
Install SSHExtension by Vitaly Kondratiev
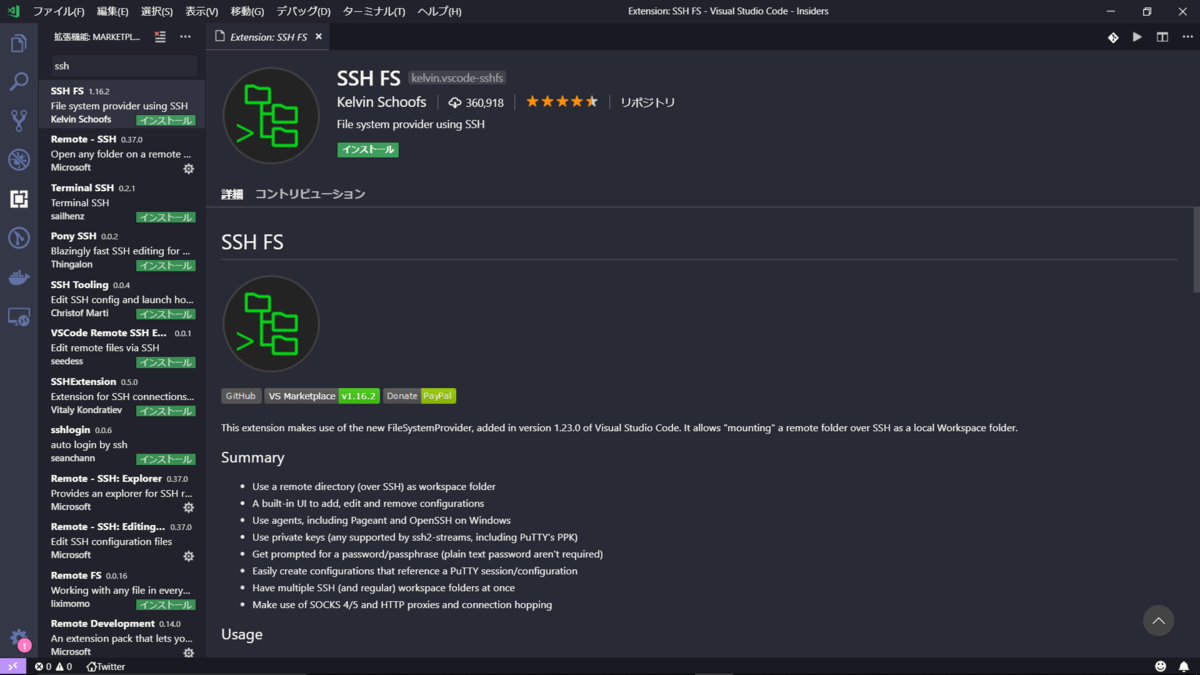166,411
